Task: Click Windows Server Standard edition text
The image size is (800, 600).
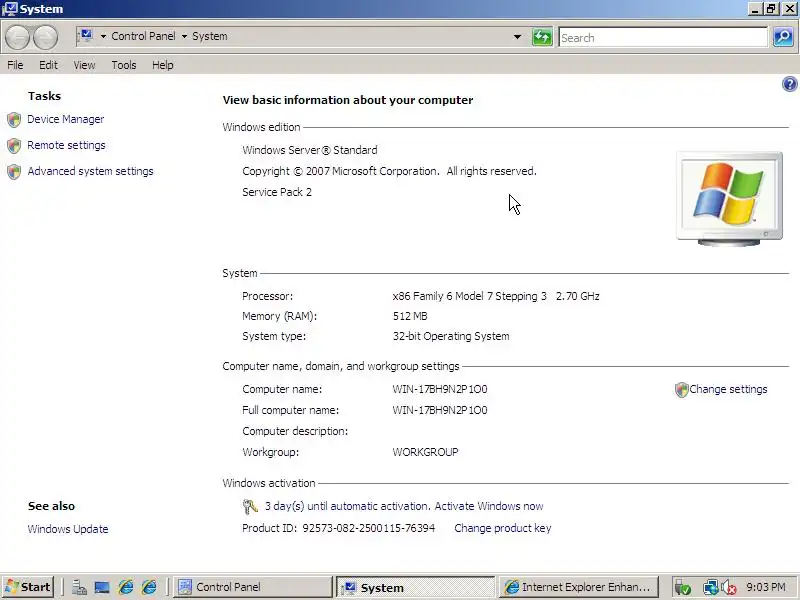Action: (x=310, y=150)
